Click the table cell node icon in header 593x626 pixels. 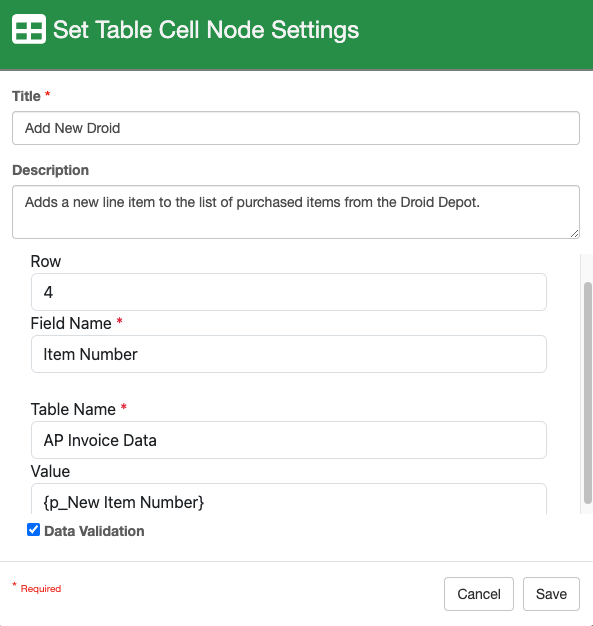(x=29, y=29)
